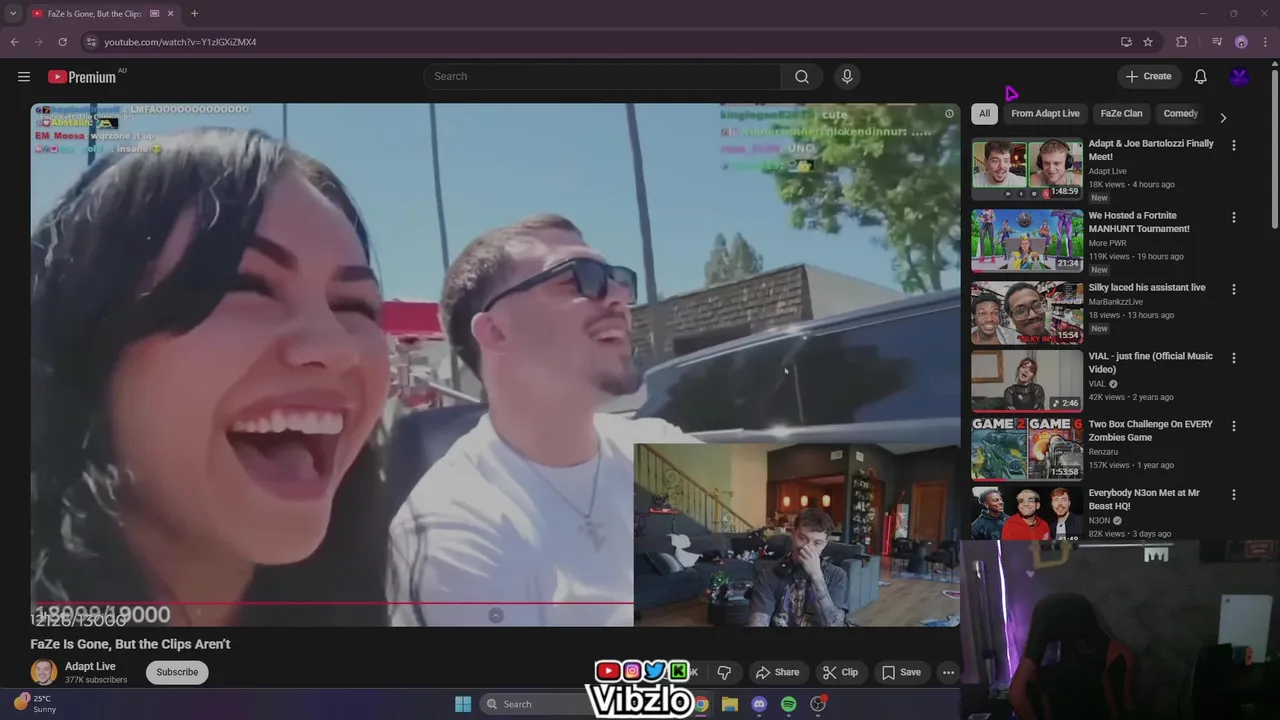1280x720 pixels.
Task: Save the video to a playlist
Action: [x=900, y=672]
